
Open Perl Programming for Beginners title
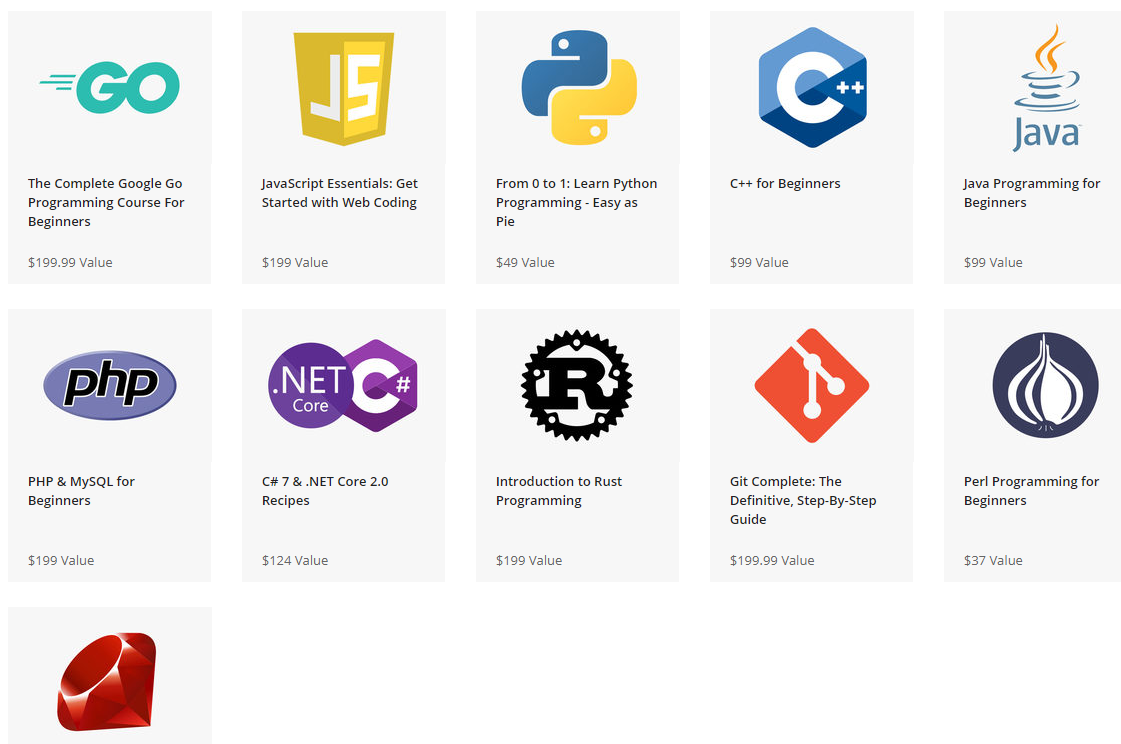pos(1032,491)
